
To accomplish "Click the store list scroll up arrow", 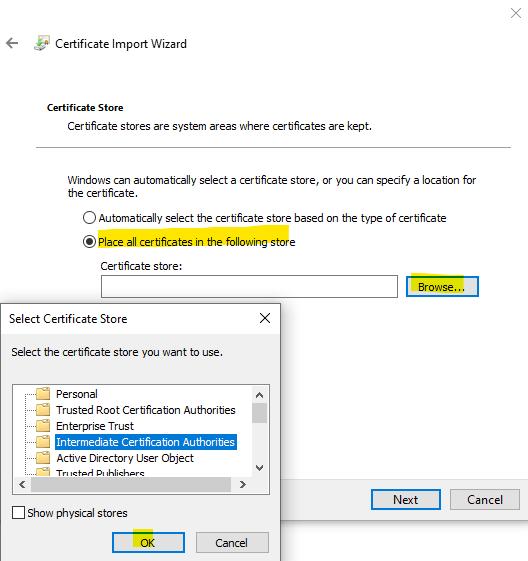I will 259,395.
